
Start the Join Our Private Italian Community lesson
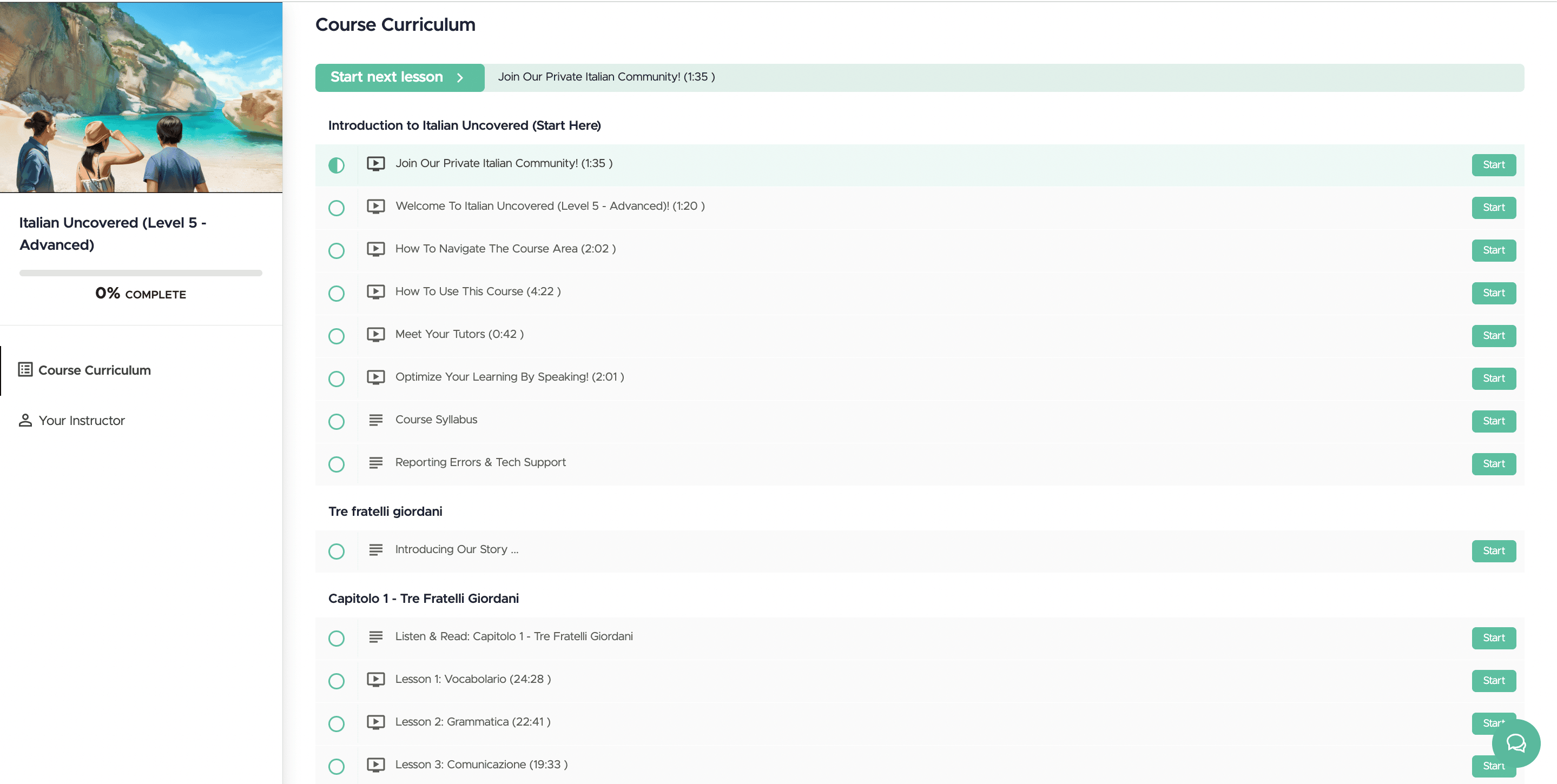pyautogui.click(x=1494, y=165)
